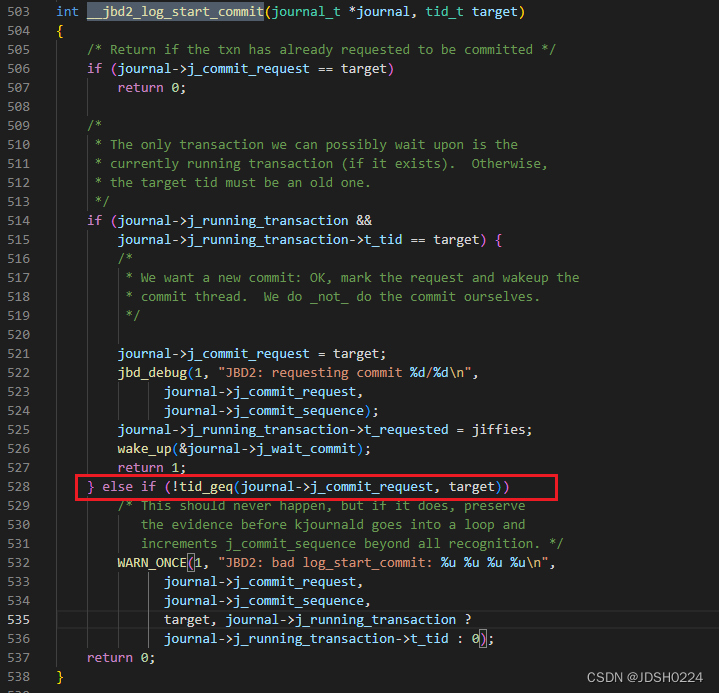This screenshot has height=693, width=719.
Task: Click line number 538 in the gutter
Action: pos(18,677)
